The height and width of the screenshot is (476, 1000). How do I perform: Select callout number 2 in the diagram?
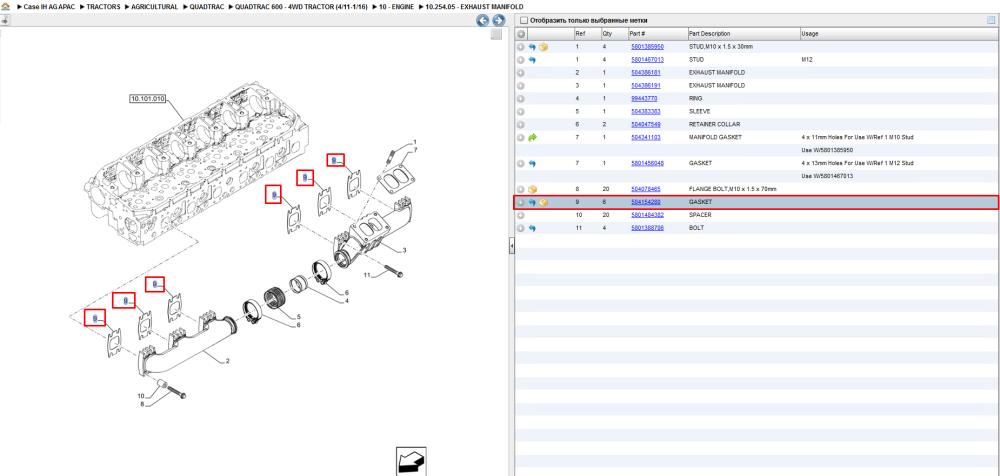pyautogui.click(x=227, y=361)
